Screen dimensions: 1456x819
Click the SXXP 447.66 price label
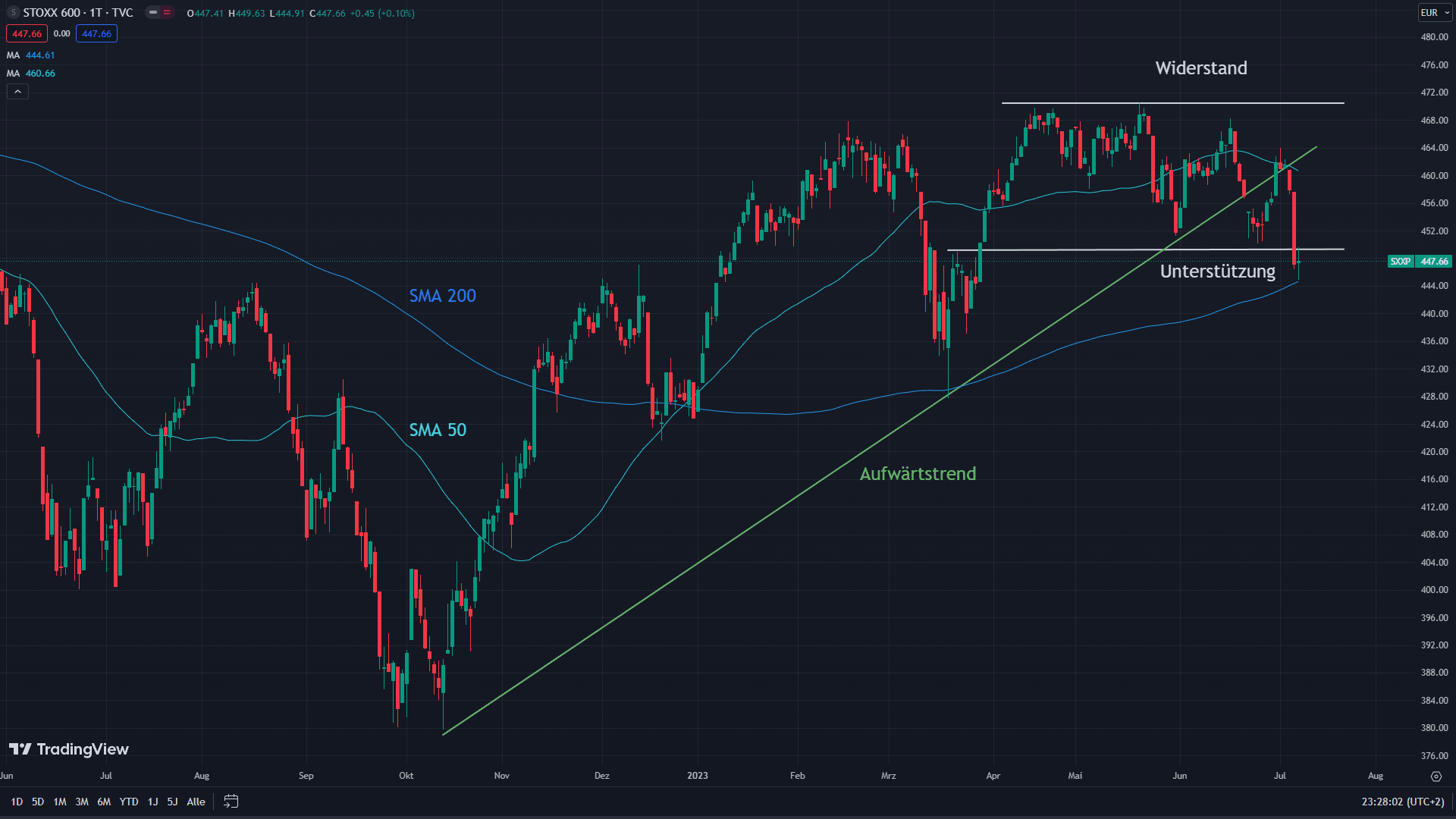(1420, 262)
